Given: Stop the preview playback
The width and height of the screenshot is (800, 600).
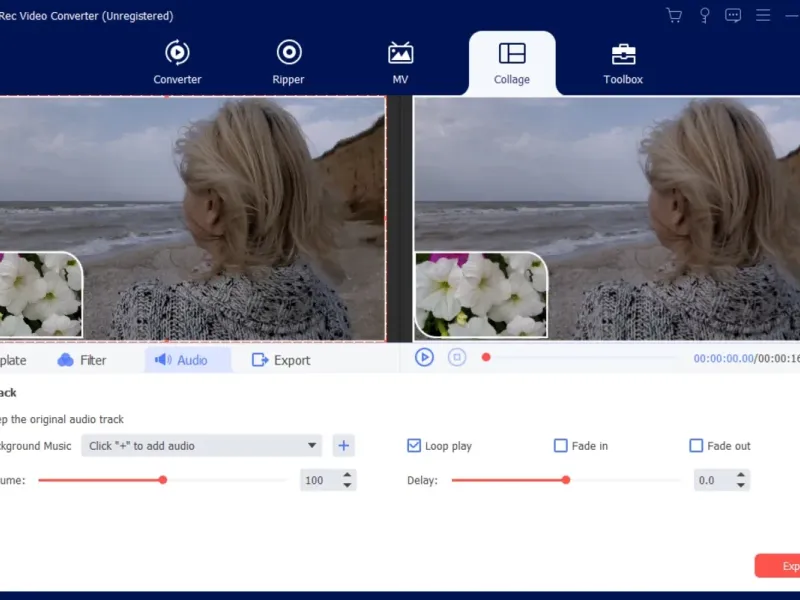Looking at the screenshot, I should pyautogui.click(x=457, y=357).
